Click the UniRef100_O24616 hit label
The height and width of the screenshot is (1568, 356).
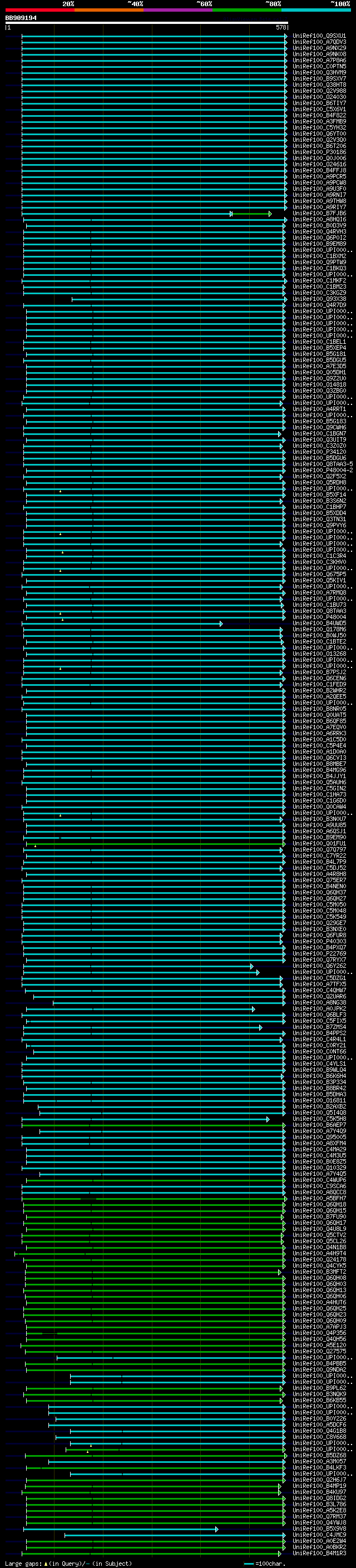319,164
